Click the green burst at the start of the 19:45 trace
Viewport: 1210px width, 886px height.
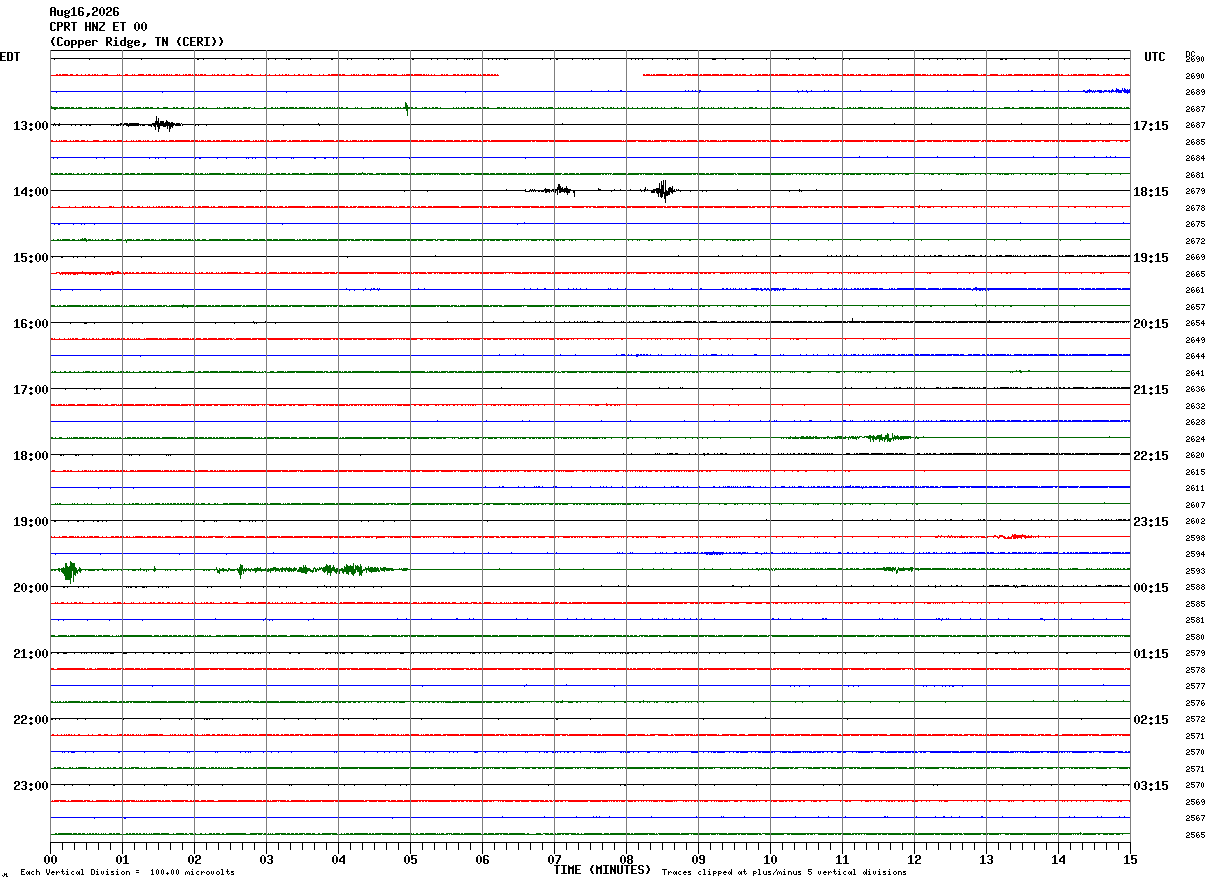coord(69,571)
